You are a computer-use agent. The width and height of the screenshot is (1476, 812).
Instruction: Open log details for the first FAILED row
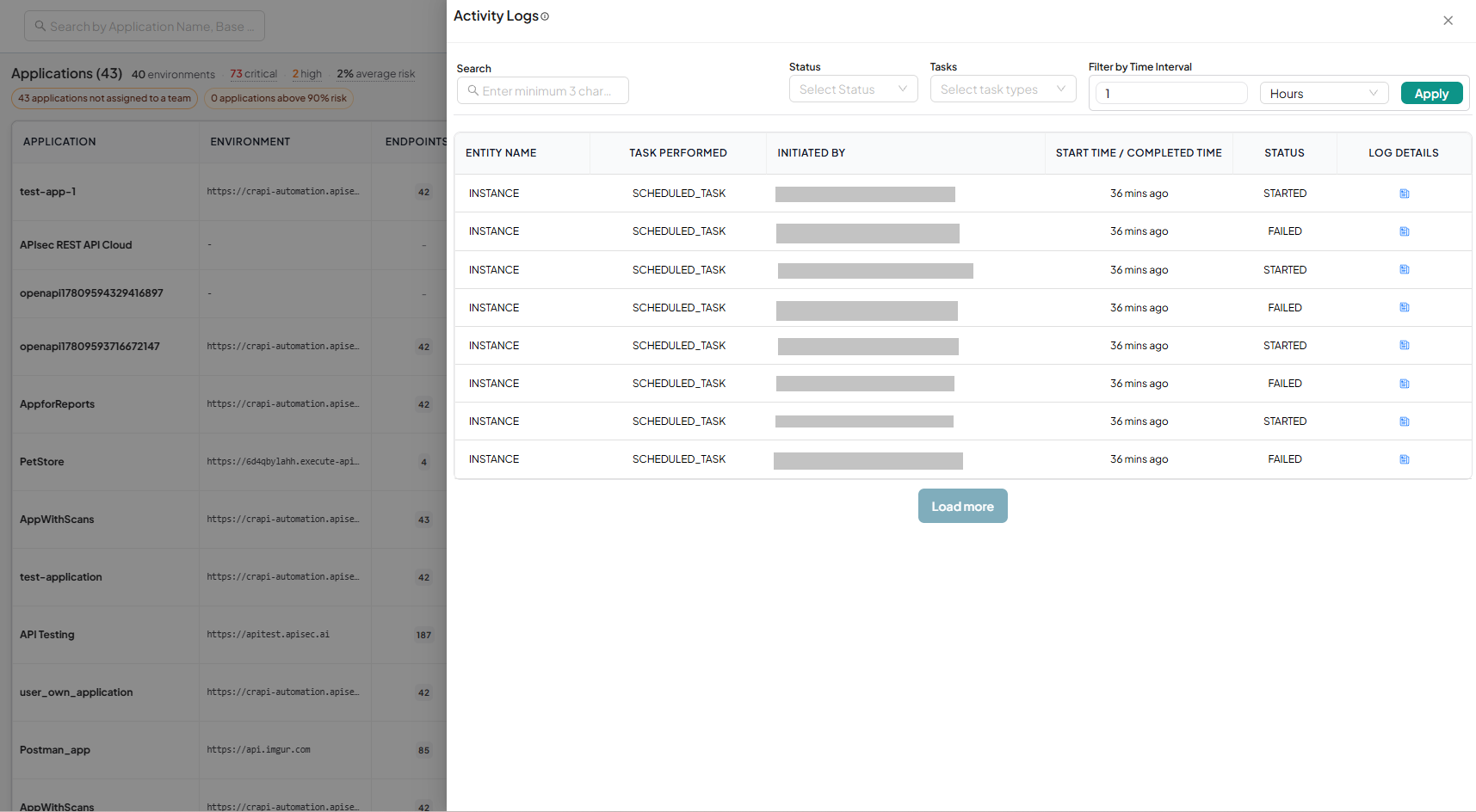pos(1404,231)
